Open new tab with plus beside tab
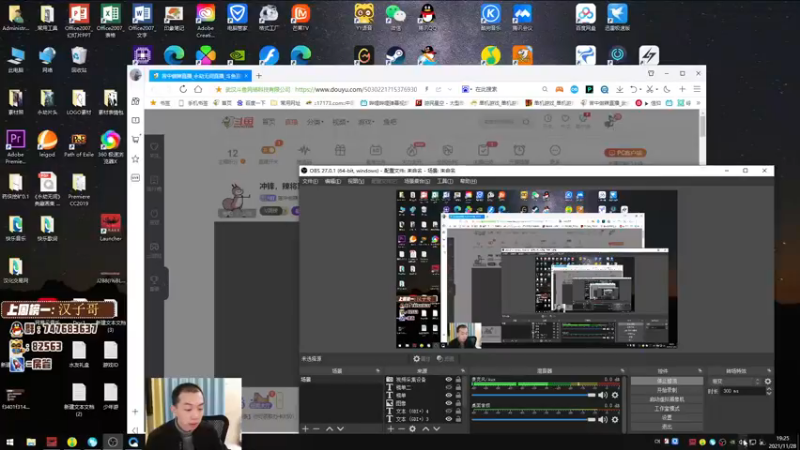The width and height of the screenshot is (800, 450). [x=259, y=76]
